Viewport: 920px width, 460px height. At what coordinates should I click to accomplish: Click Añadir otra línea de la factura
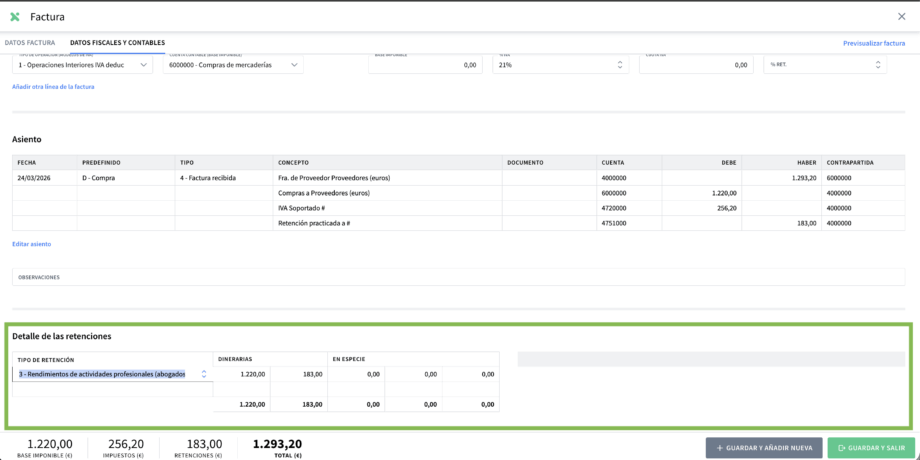(x=53, y=87)
